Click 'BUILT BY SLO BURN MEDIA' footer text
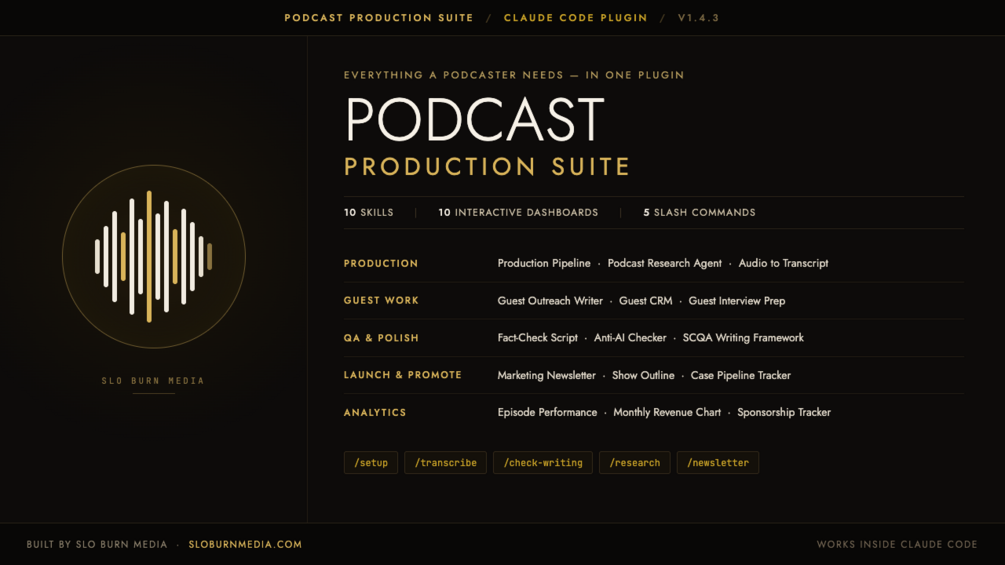This screenshot has width=1005, height=565. (x=97, y=545)
